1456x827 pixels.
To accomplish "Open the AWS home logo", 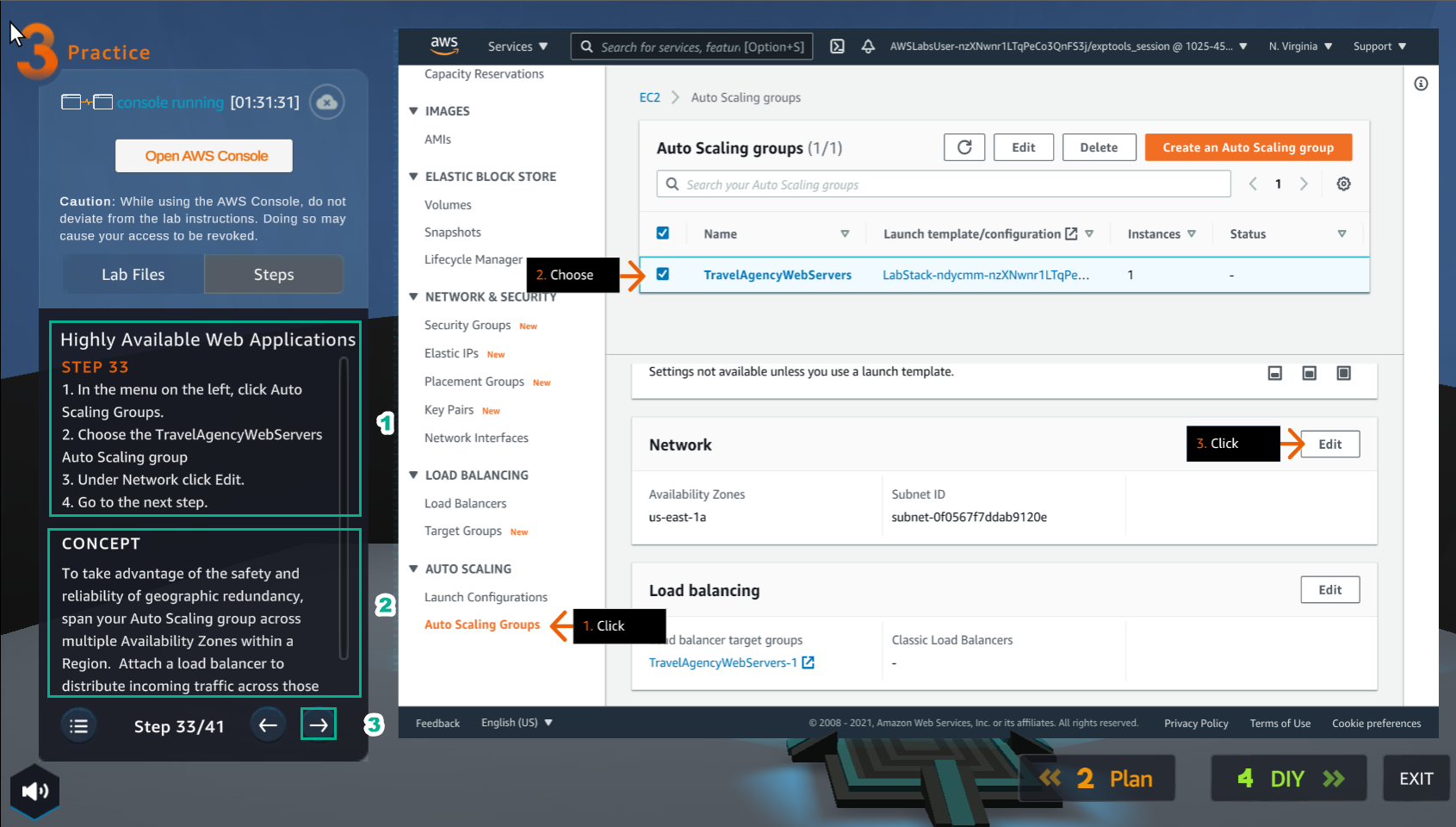I will pos(444,46).
